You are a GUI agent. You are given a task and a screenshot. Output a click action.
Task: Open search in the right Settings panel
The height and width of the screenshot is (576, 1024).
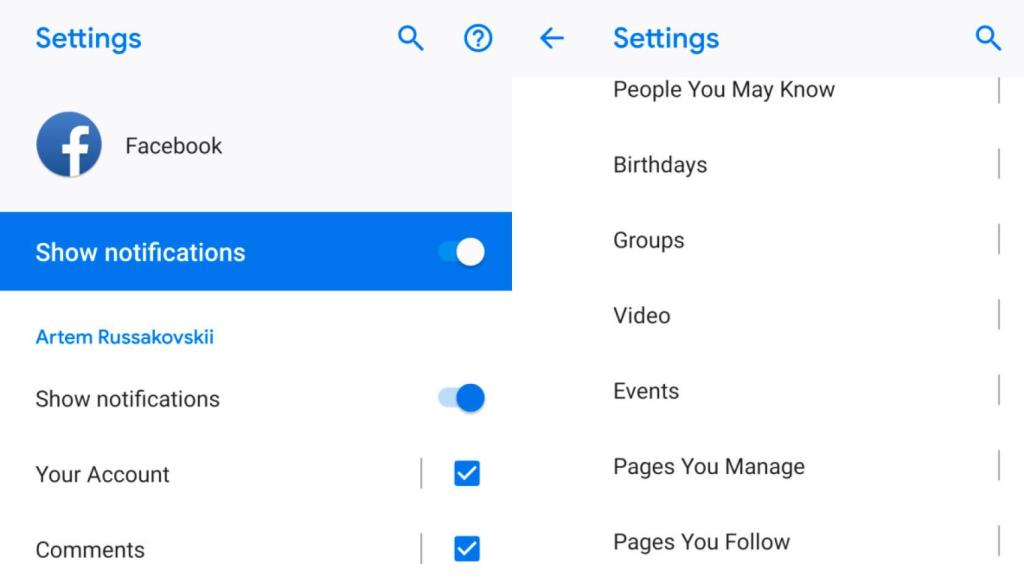988,38
